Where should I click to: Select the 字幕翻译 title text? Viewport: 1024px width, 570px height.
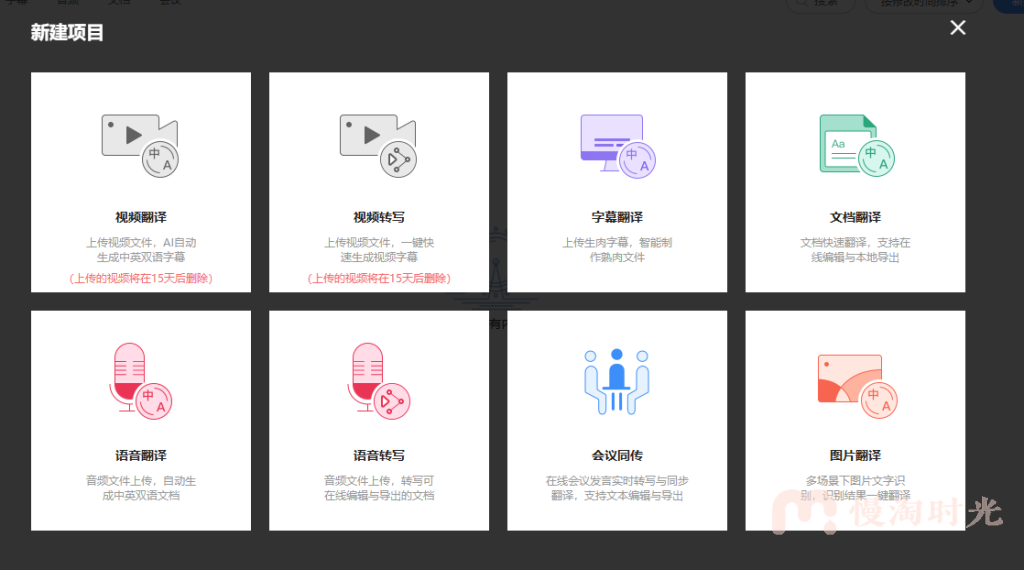617,217
